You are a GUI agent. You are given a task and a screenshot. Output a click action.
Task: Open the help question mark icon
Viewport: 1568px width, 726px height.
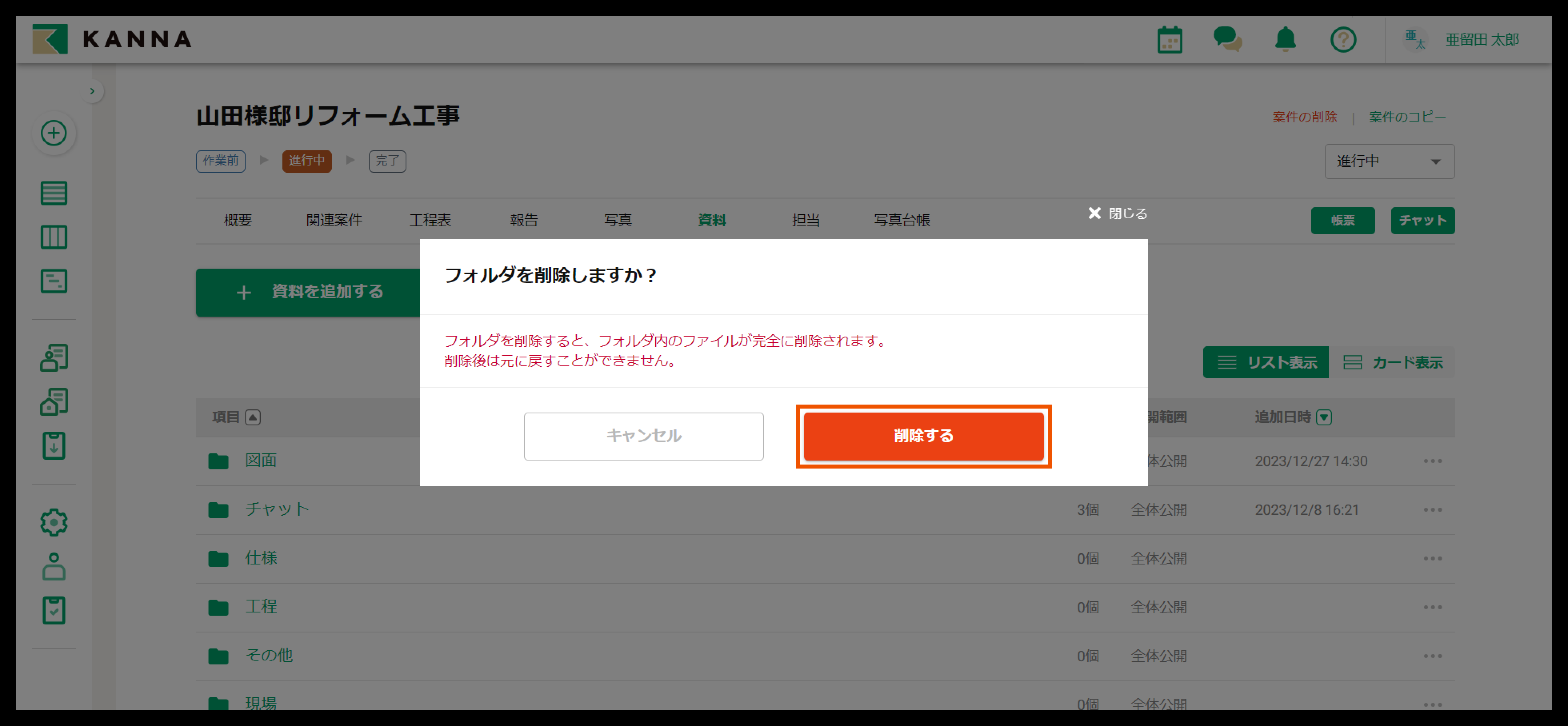point(1343,40)
